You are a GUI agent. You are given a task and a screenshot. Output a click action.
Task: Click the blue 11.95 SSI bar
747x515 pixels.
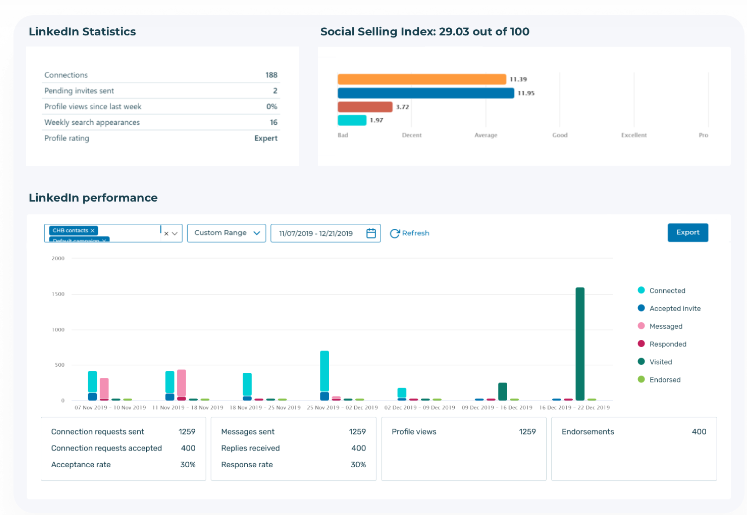tap(426, 93)
